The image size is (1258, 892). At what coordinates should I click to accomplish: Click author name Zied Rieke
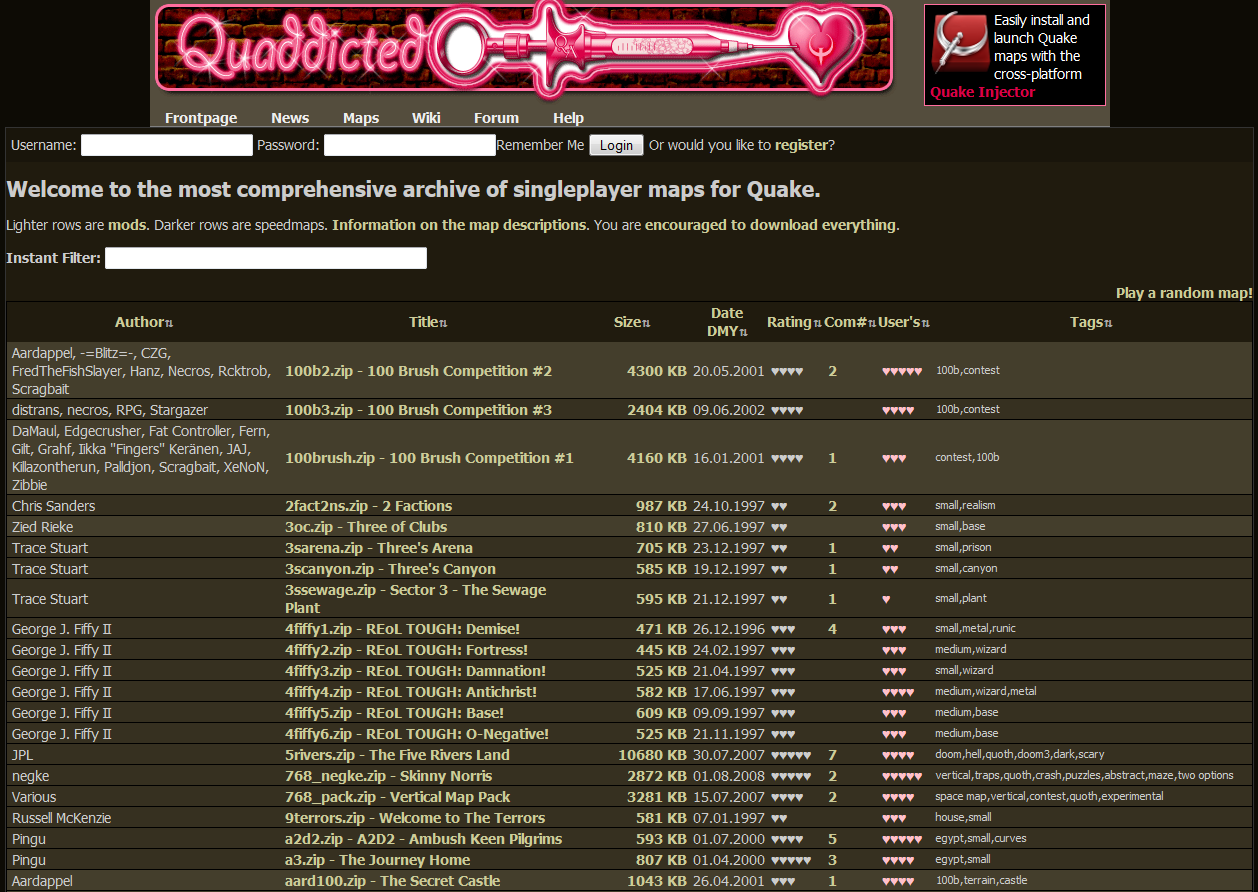tap(42, 527)
